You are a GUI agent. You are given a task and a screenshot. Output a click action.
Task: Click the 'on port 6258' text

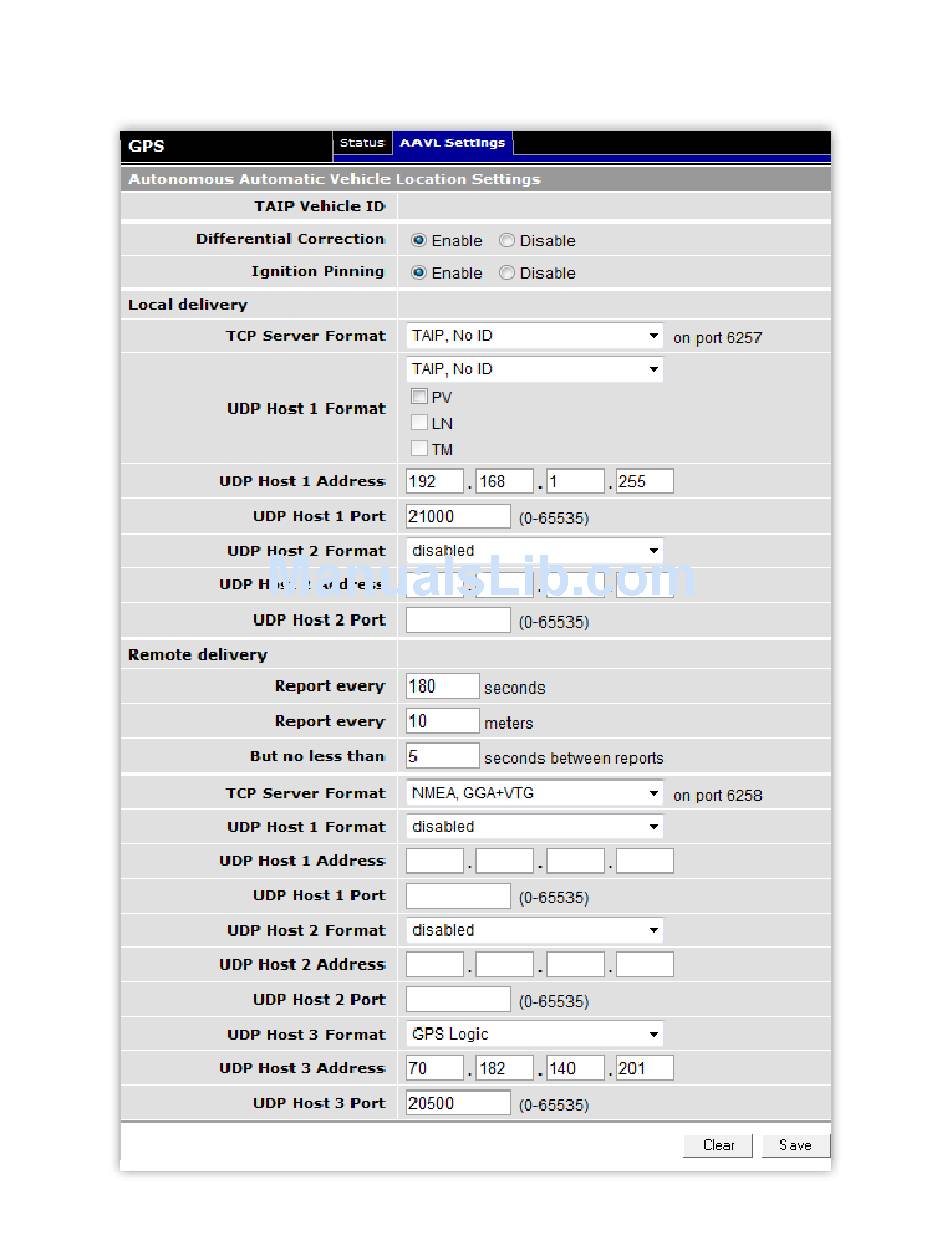click(x=717, y=795)
